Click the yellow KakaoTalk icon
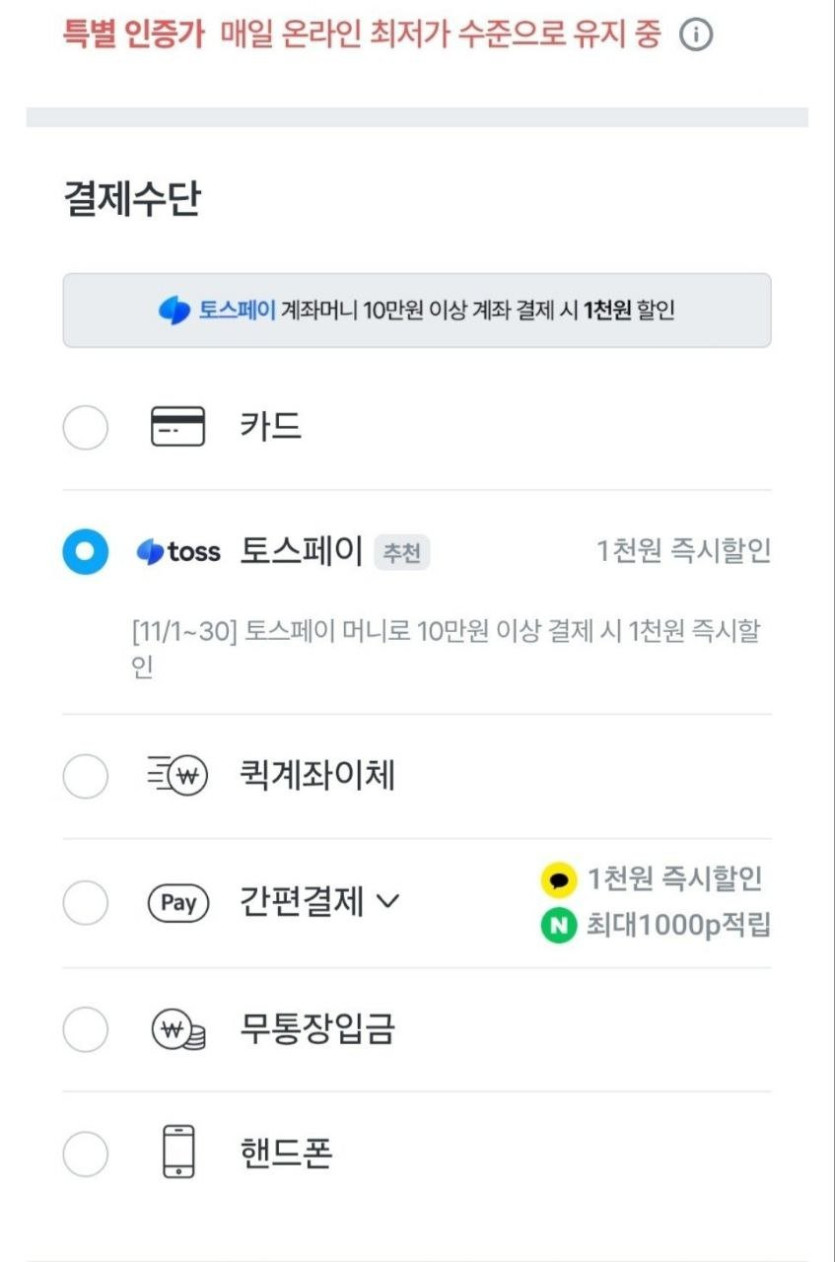This screenshot has height=1262, width=835. [x=559, y=880]
